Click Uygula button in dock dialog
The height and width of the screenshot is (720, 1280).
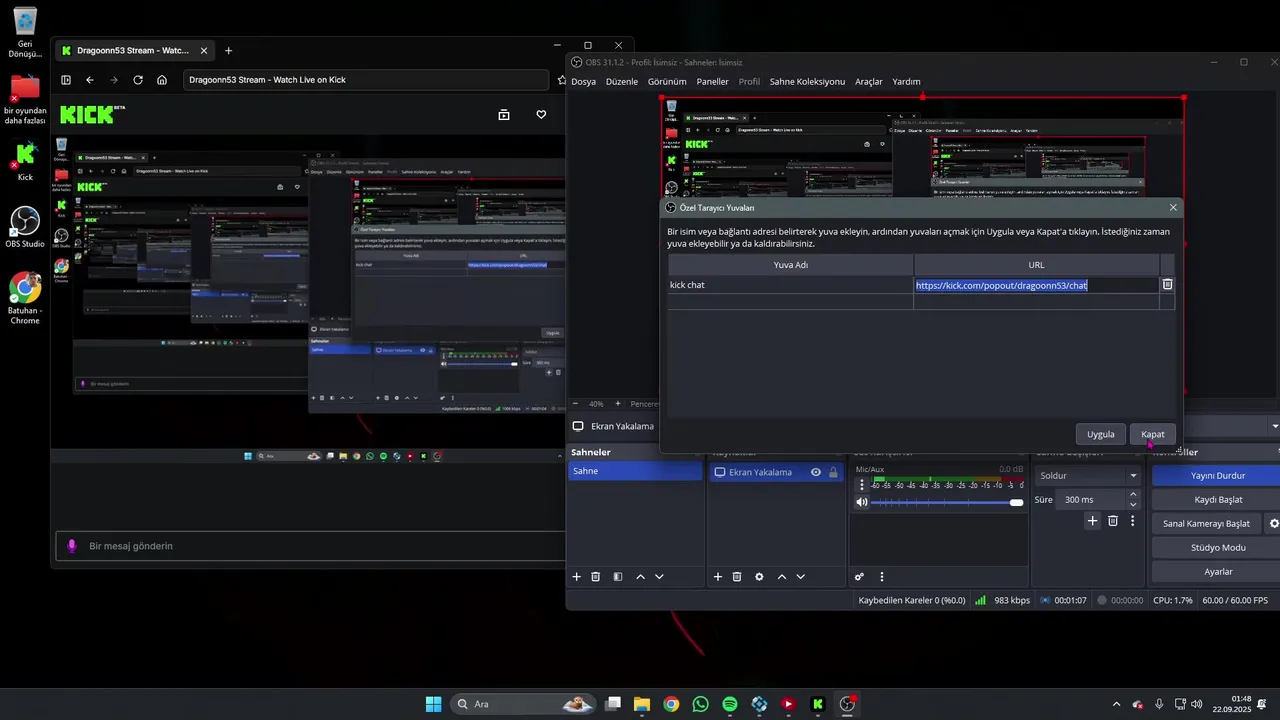[1100, 434]
